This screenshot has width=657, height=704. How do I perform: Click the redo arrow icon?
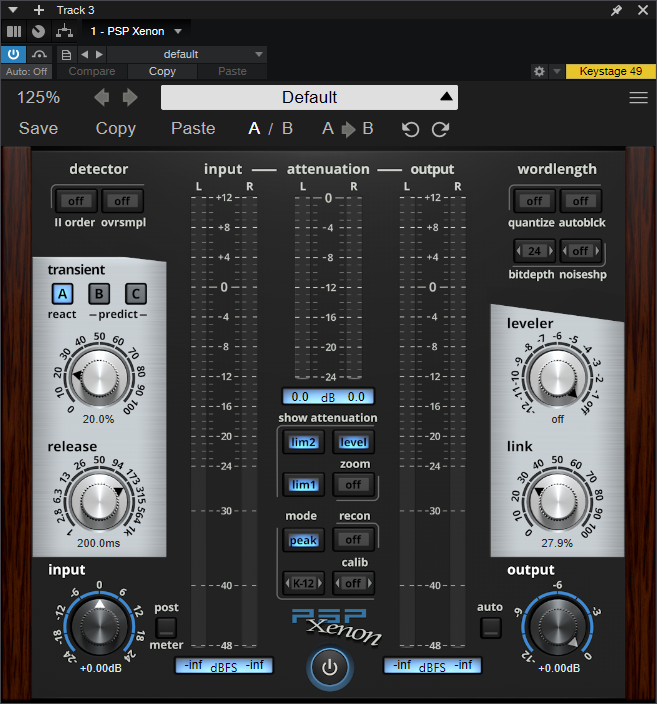click(440, 129)
